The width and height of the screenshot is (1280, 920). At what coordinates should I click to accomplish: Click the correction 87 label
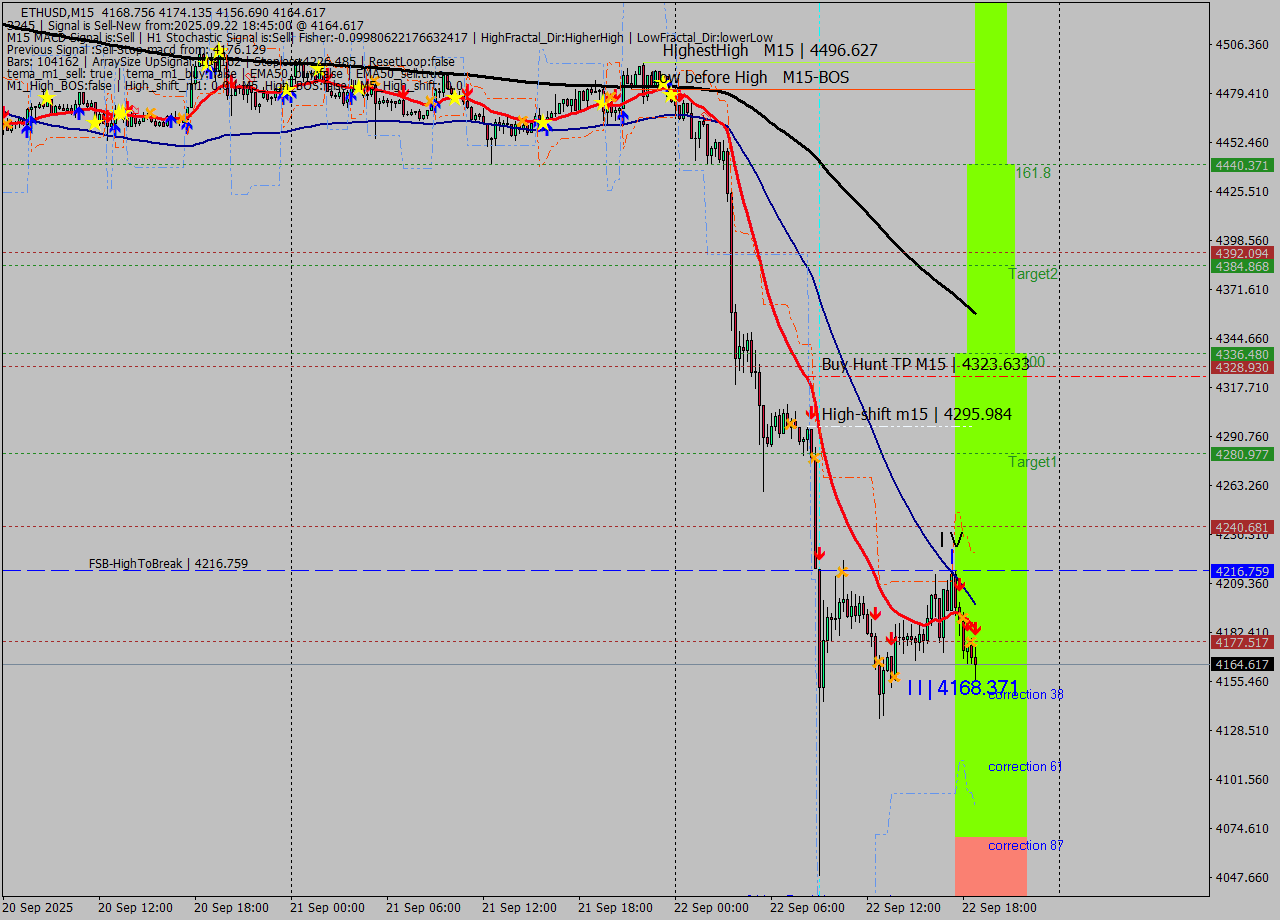[x=1025, y=846]
